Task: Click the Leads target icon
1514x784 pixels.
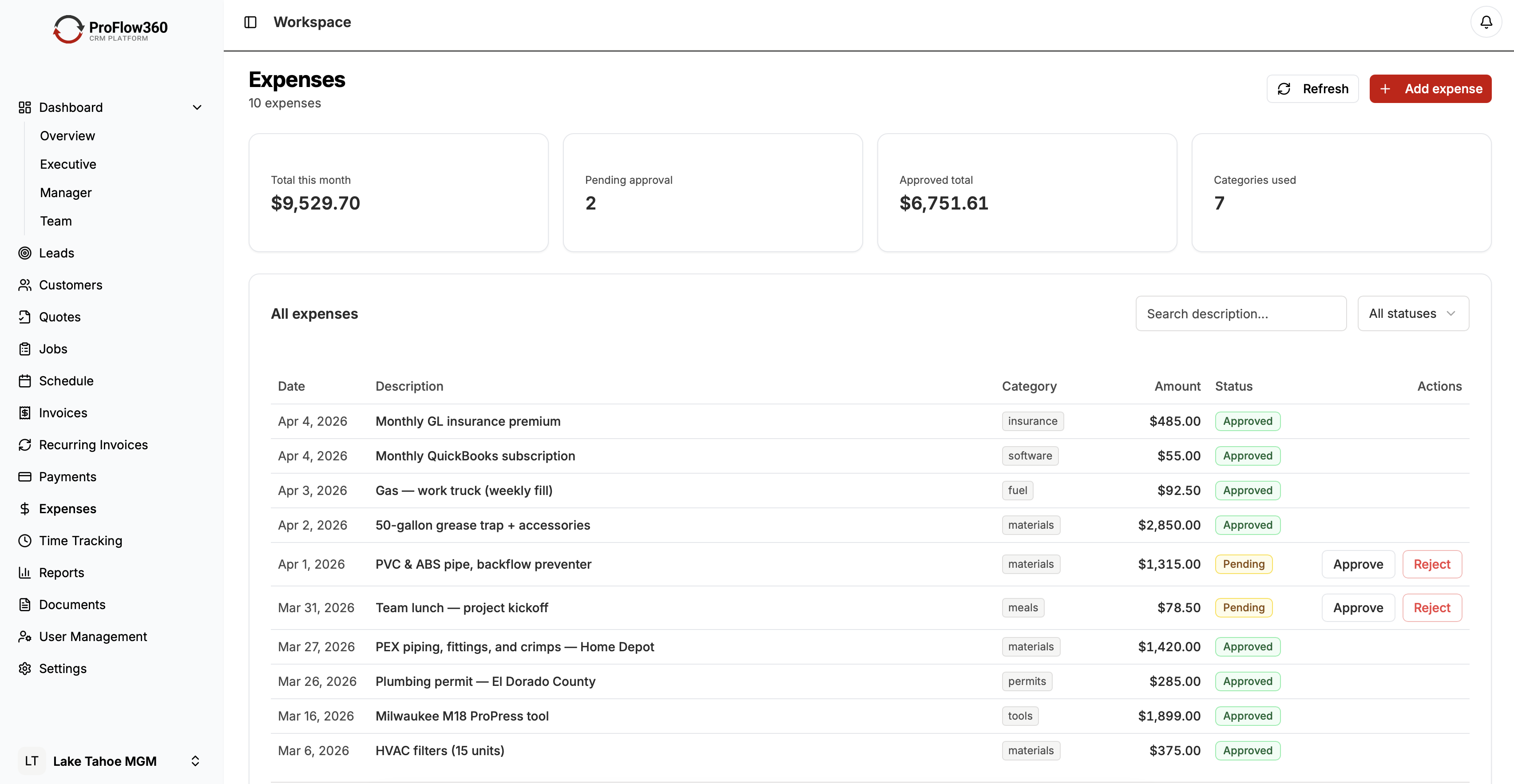Action: 25,253
